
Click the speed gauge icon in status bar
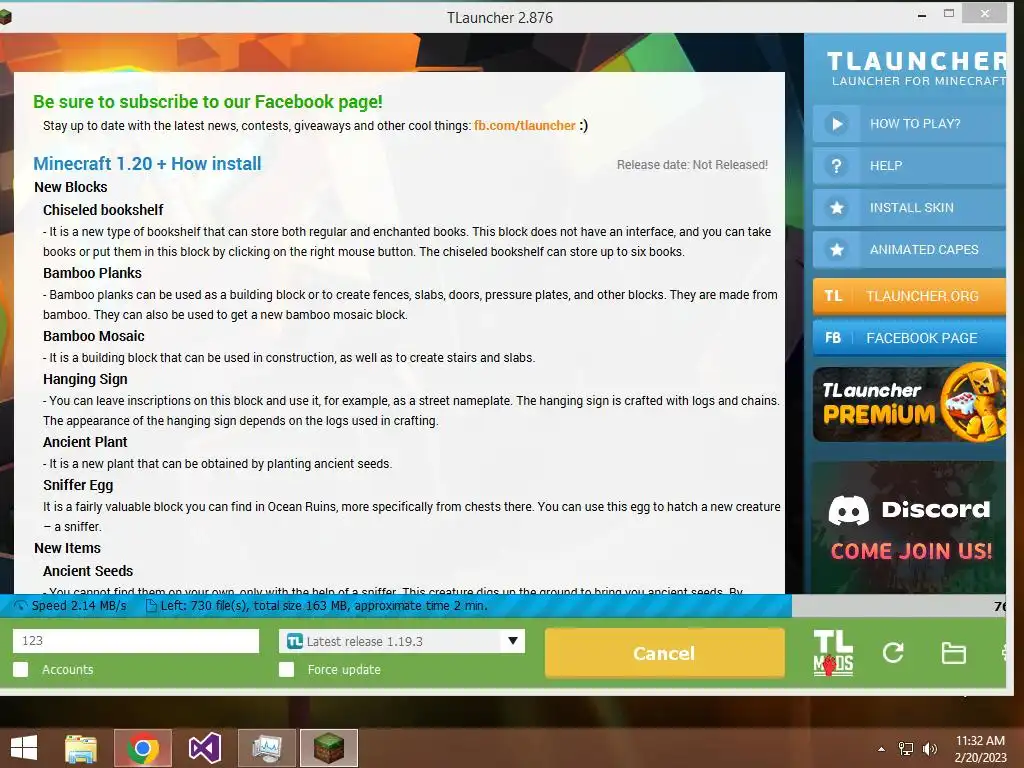(21, 606)
